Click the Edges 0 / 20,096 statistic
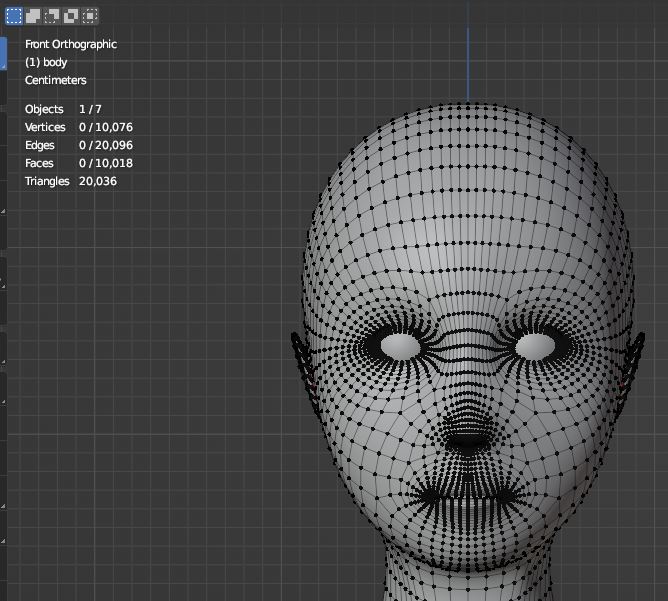 tap(79, 145)
